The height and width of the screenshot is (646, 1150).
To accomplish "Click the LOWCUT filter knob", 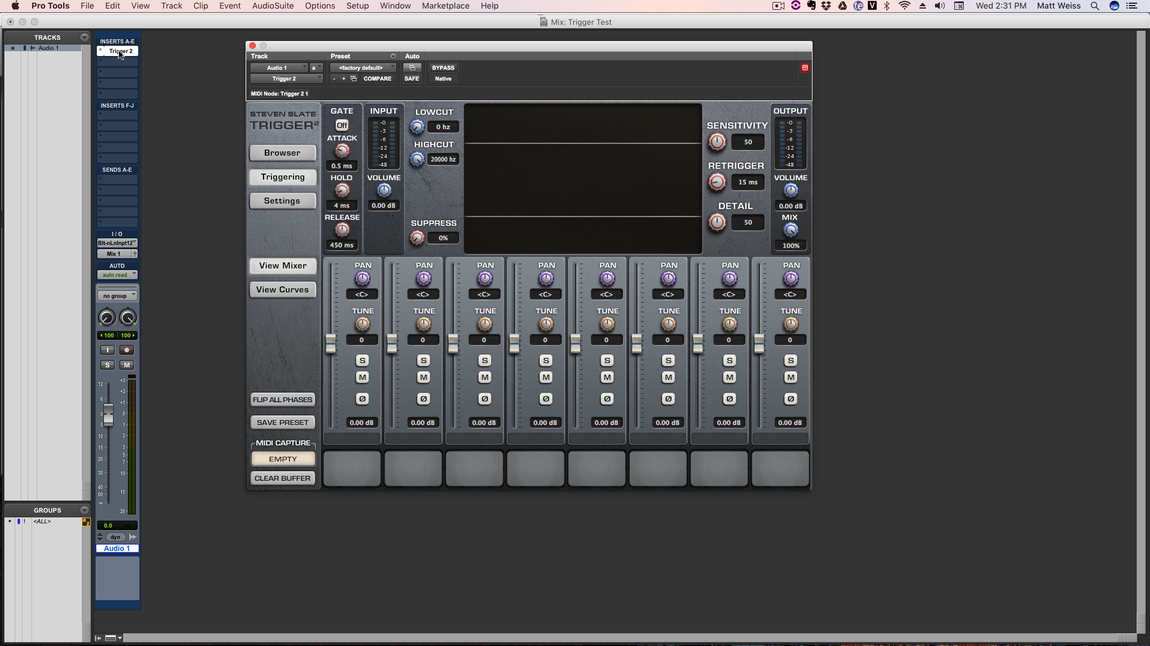I will point(417,127).
